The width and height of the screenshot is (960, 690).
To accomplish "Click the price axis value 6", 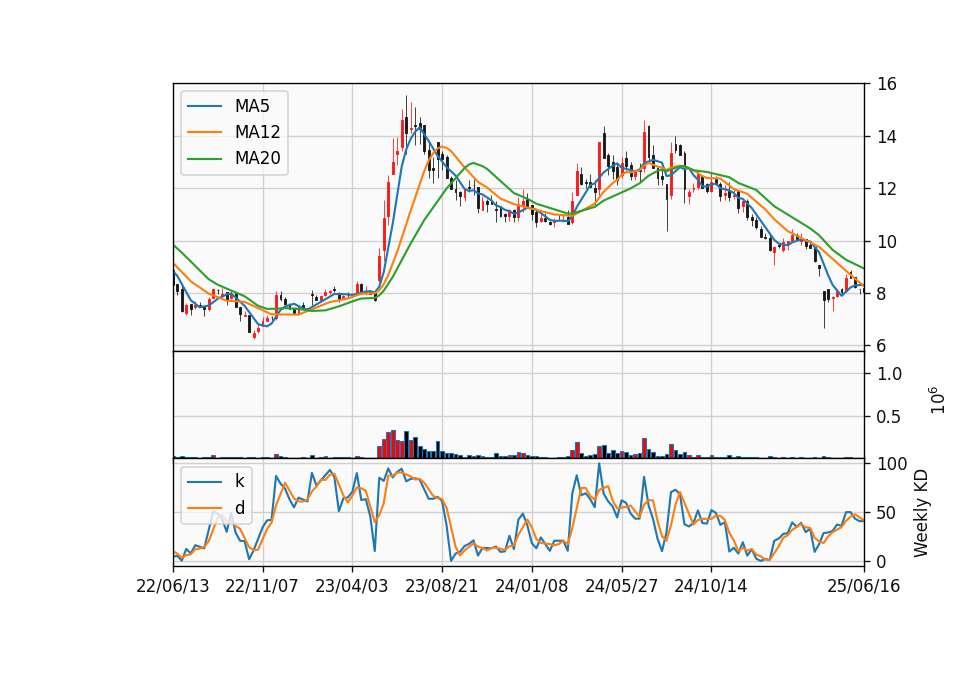I will (882, 347).
